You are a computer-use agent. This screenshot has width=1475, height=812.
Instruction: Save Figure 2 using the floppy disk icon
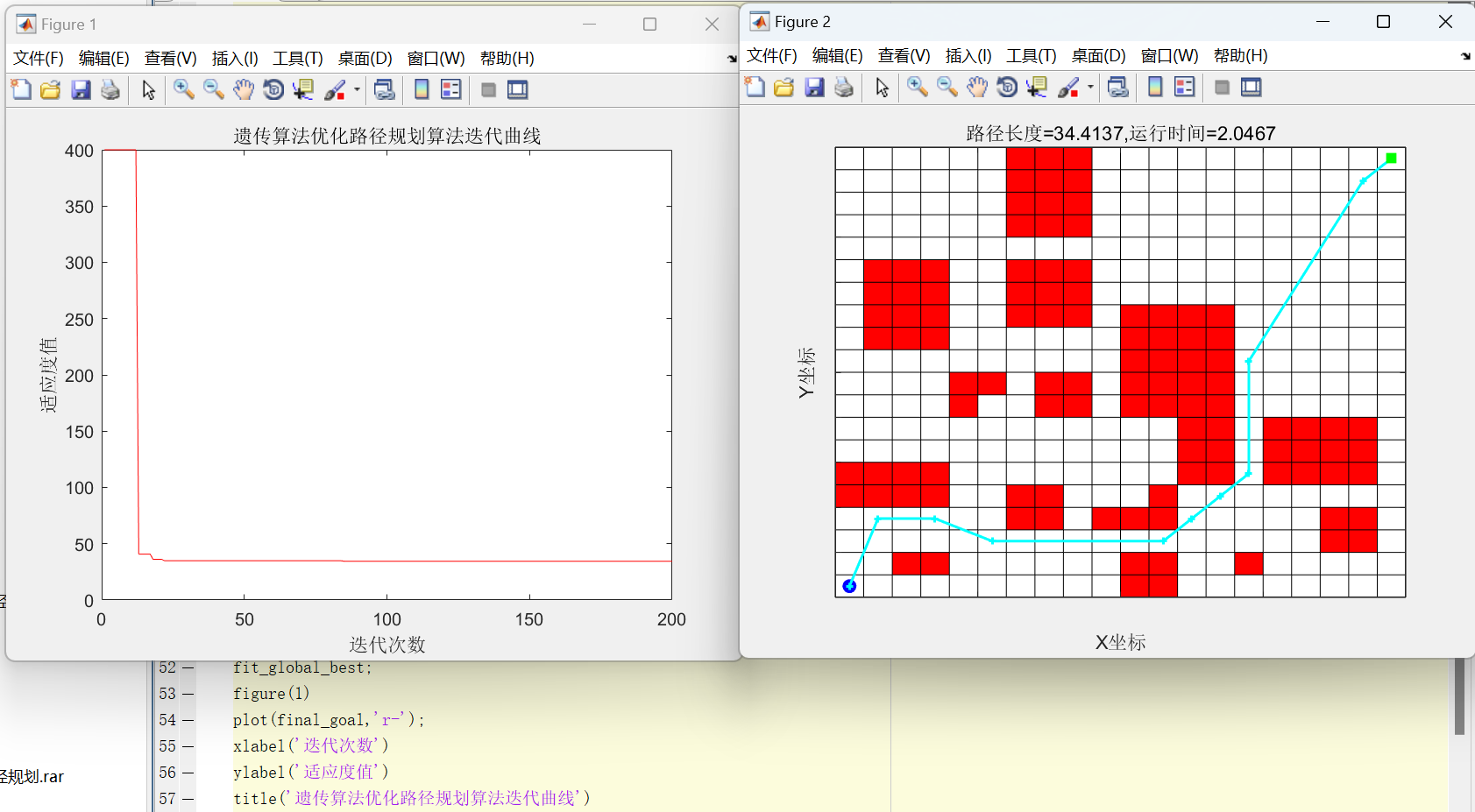point(814,87)
